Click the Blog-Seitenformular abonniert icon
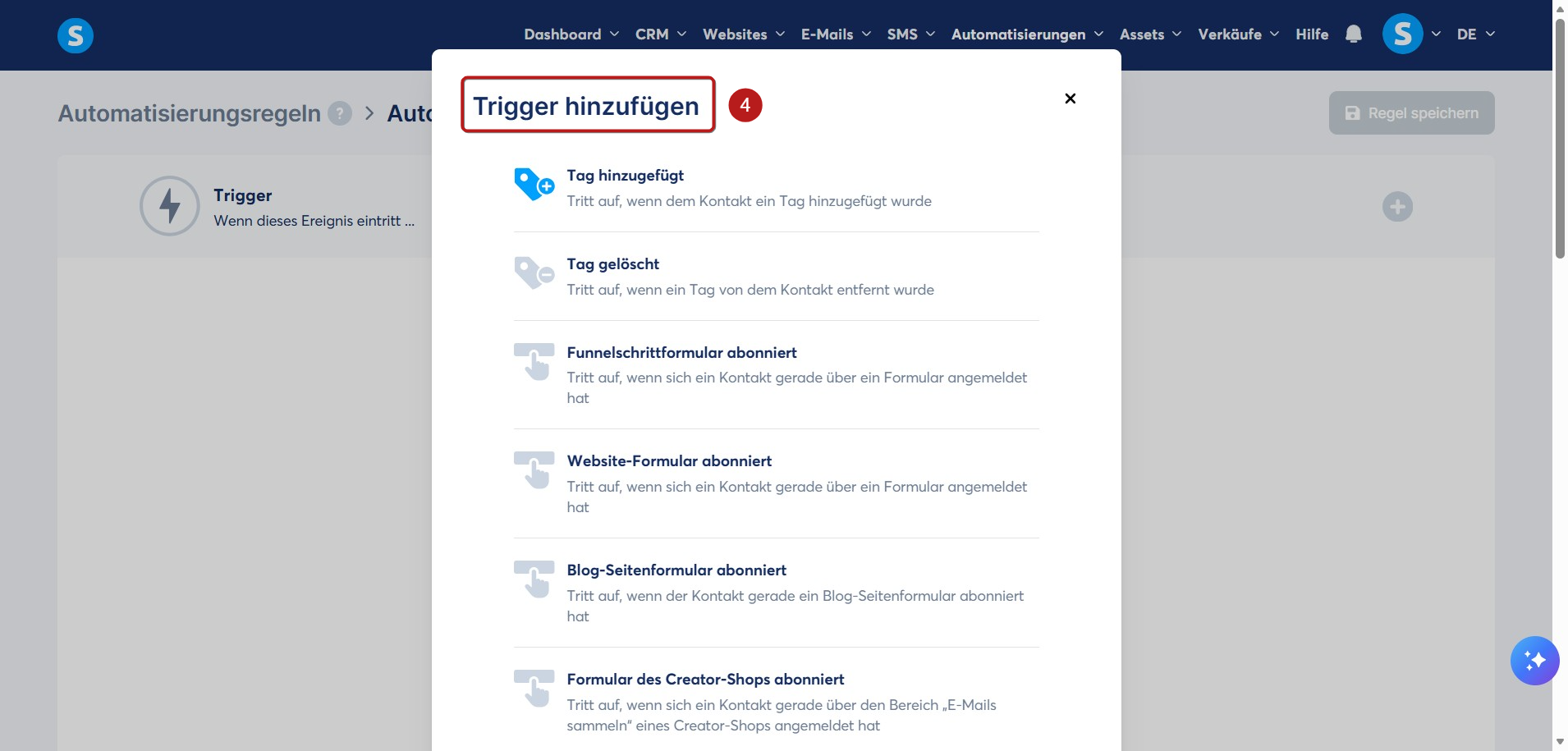 click(x=534, y=579)
